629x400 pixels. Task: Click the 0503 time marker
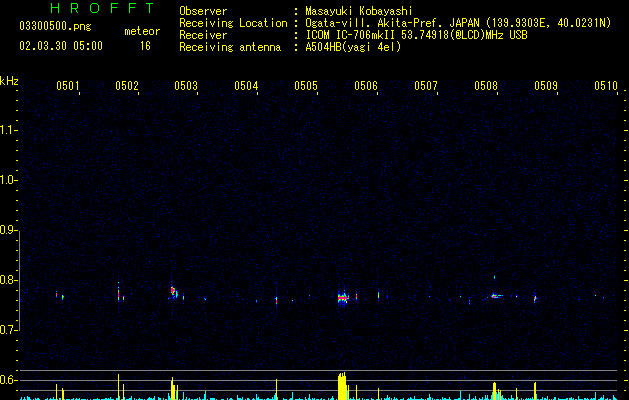point(186,85)
